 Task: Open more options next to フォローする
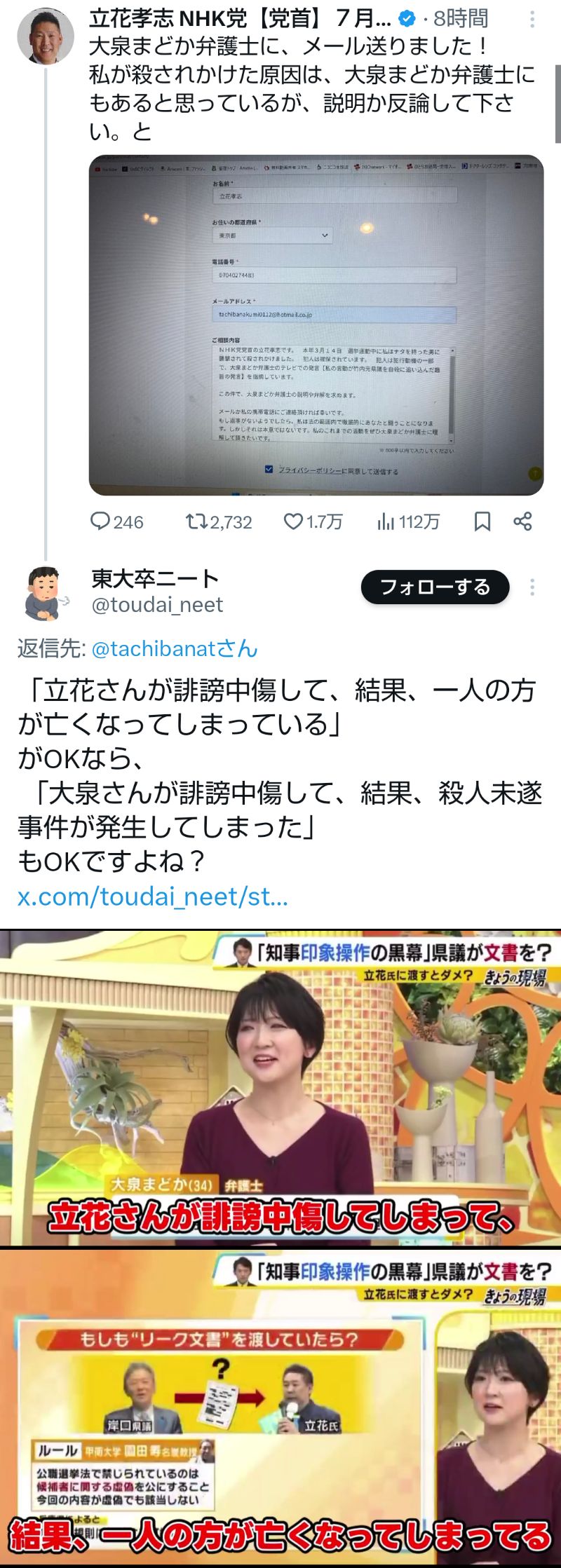pyautogui.click(x=532, y=587)
